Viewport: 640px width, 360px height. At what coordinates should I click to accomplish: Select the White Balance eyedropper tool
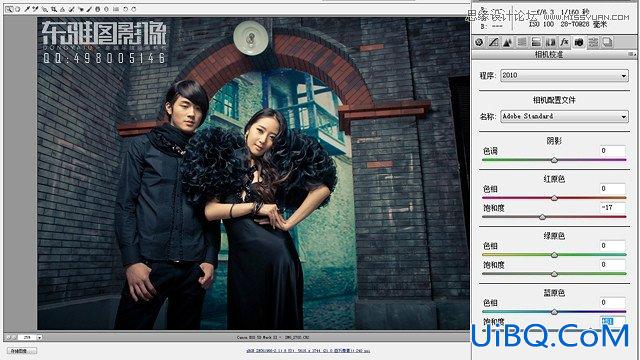pos(27,9)
